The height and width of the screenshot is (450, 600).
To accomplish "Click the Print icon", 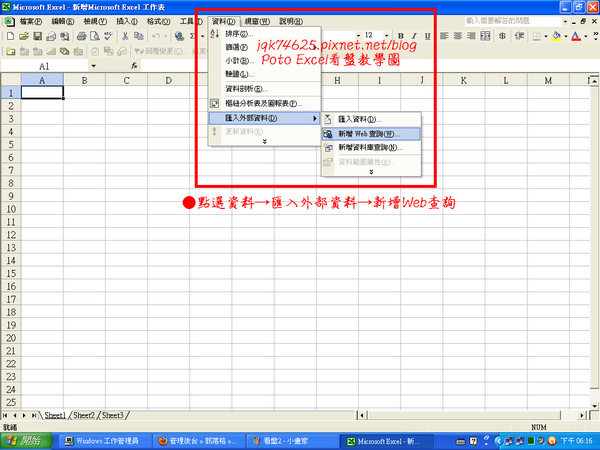I will coord(81,36).
